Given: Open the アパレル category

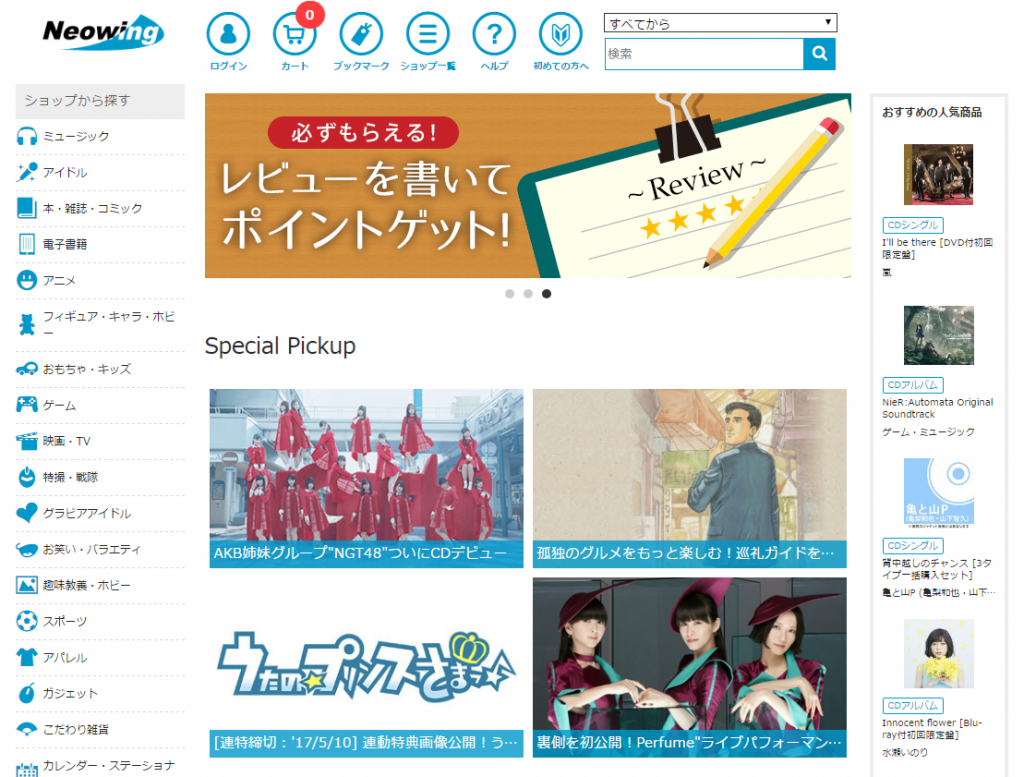Looking at the screenshot, I should pyautogui.click(x=65, y=658).
